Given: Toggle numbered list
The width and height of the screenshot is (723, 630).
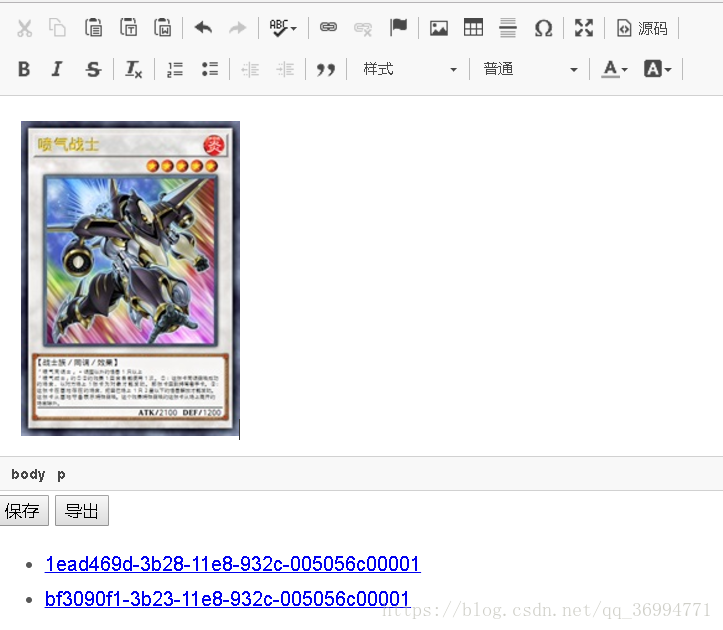Looking at the screenshot, I should click(x=175, y=69).
